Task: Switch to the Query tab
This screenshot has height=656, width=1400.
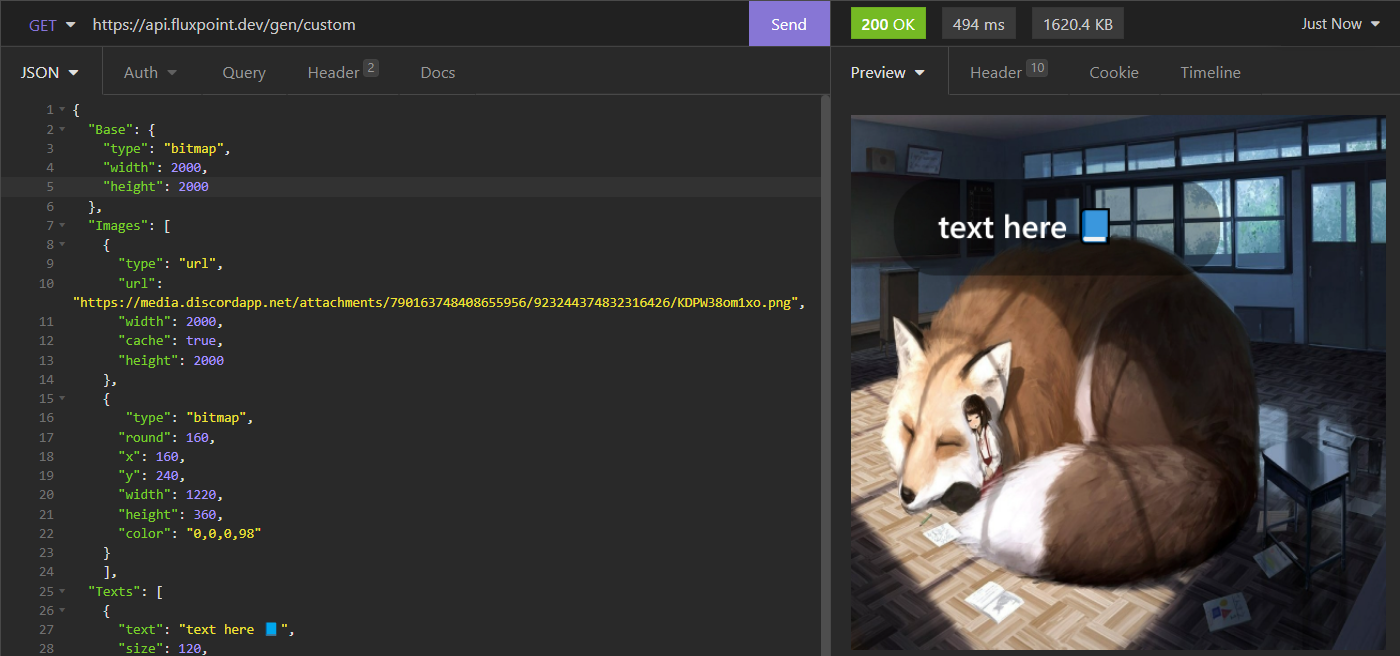Action: [244, 73]
